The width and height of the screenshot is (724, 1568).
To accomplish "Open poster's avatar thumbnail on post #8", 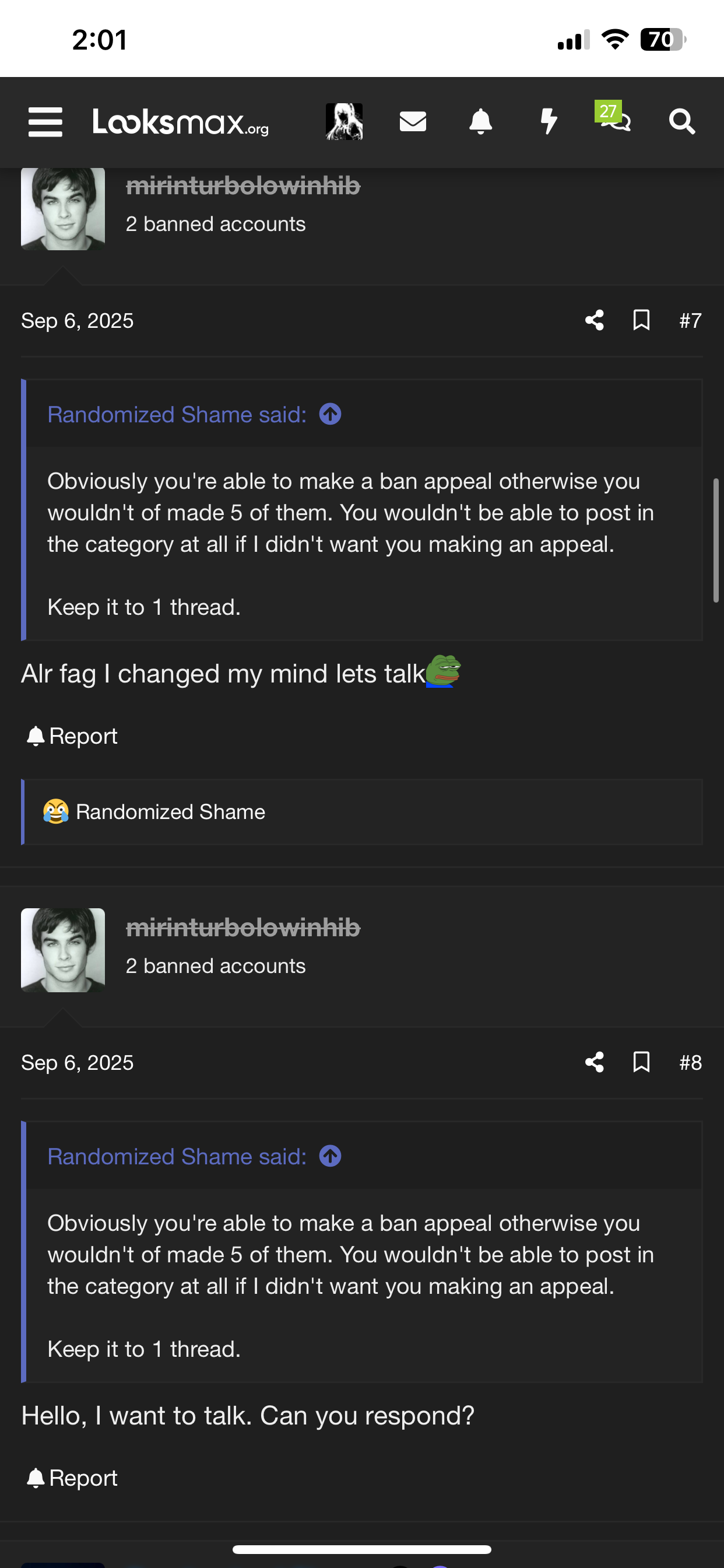I will (x=63, y=950).
